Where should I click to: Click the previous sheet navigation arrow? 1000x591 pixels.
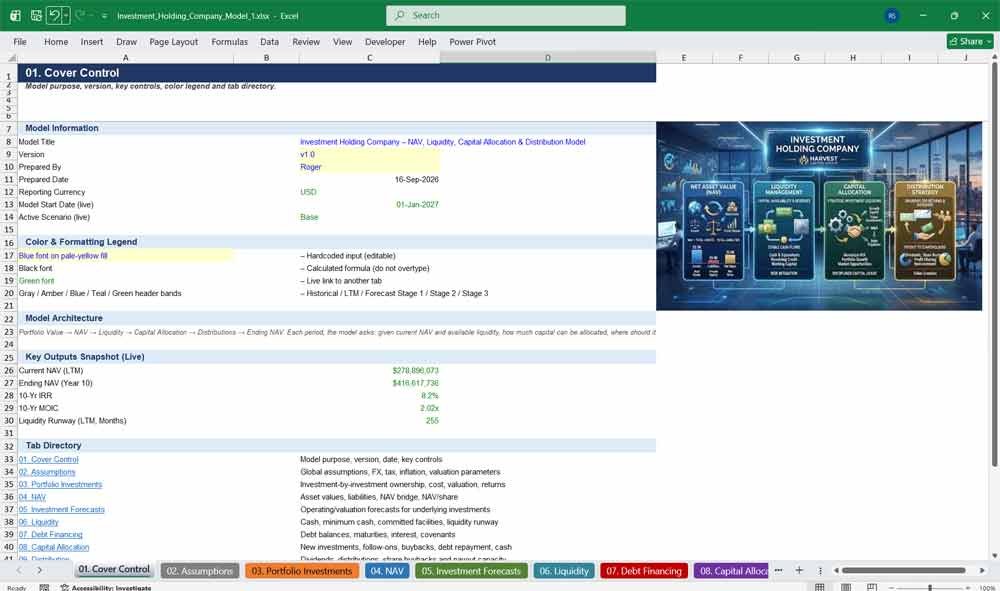(19, 571)
